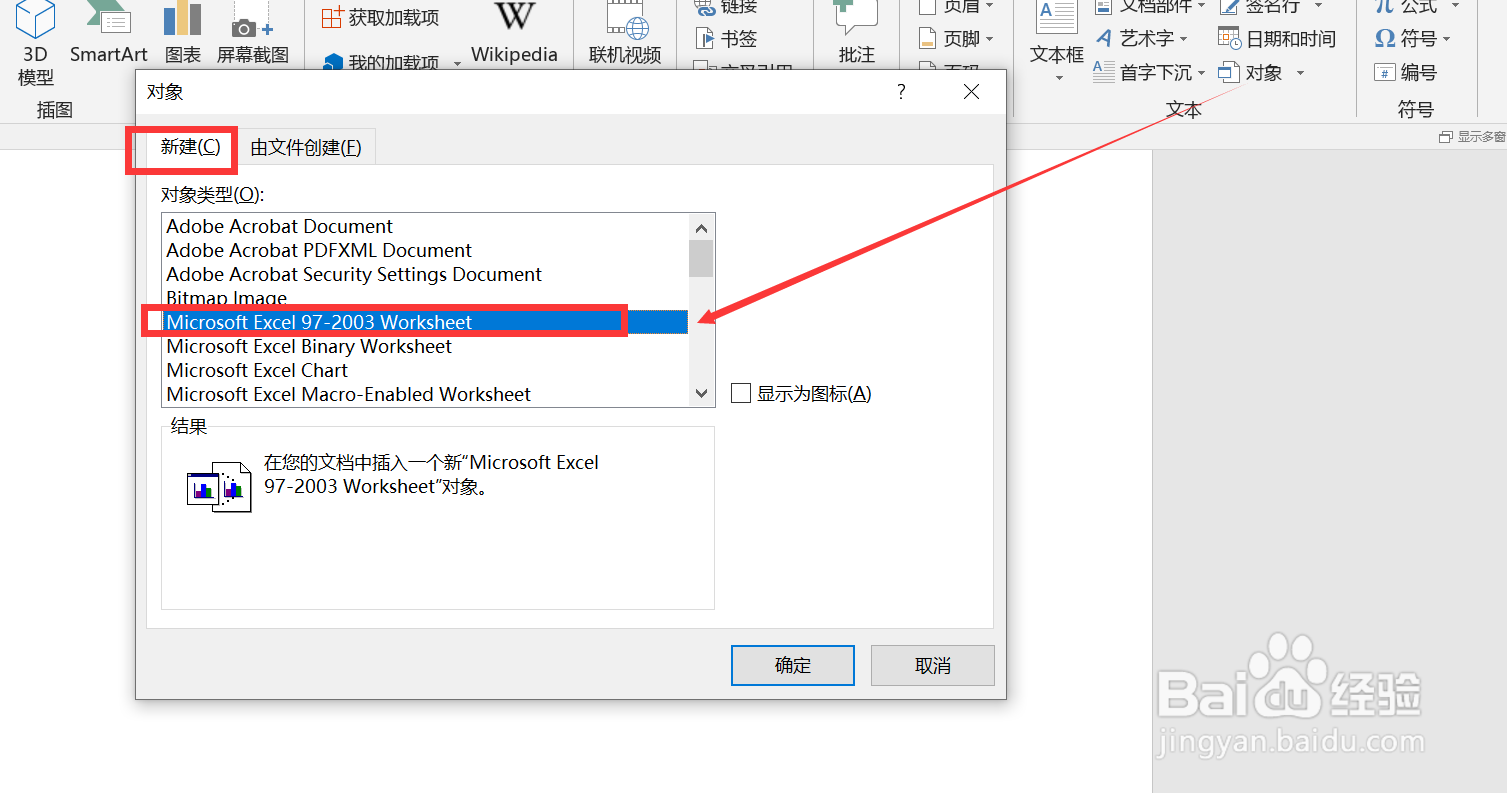Image resolution: width=1507 pixels, height=793 pixels.
Task: Cancel the dialog with 取消
Action: pos(933,665)
